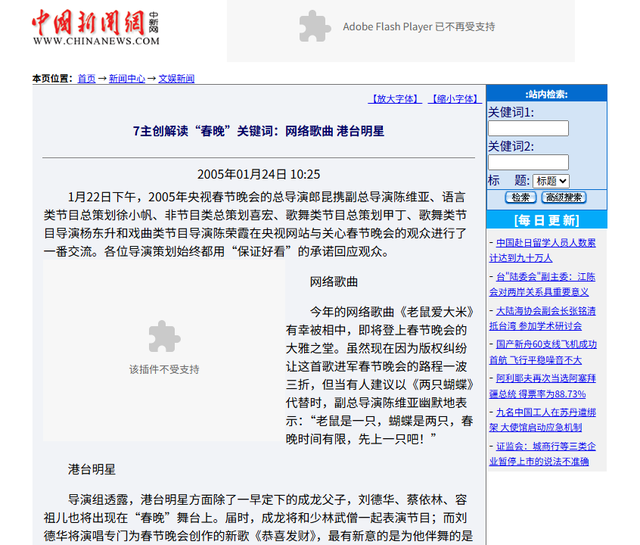640x545 pixels.
Task: Go to 新闻中心 in breadcrumb
Action: pos(127,78)
